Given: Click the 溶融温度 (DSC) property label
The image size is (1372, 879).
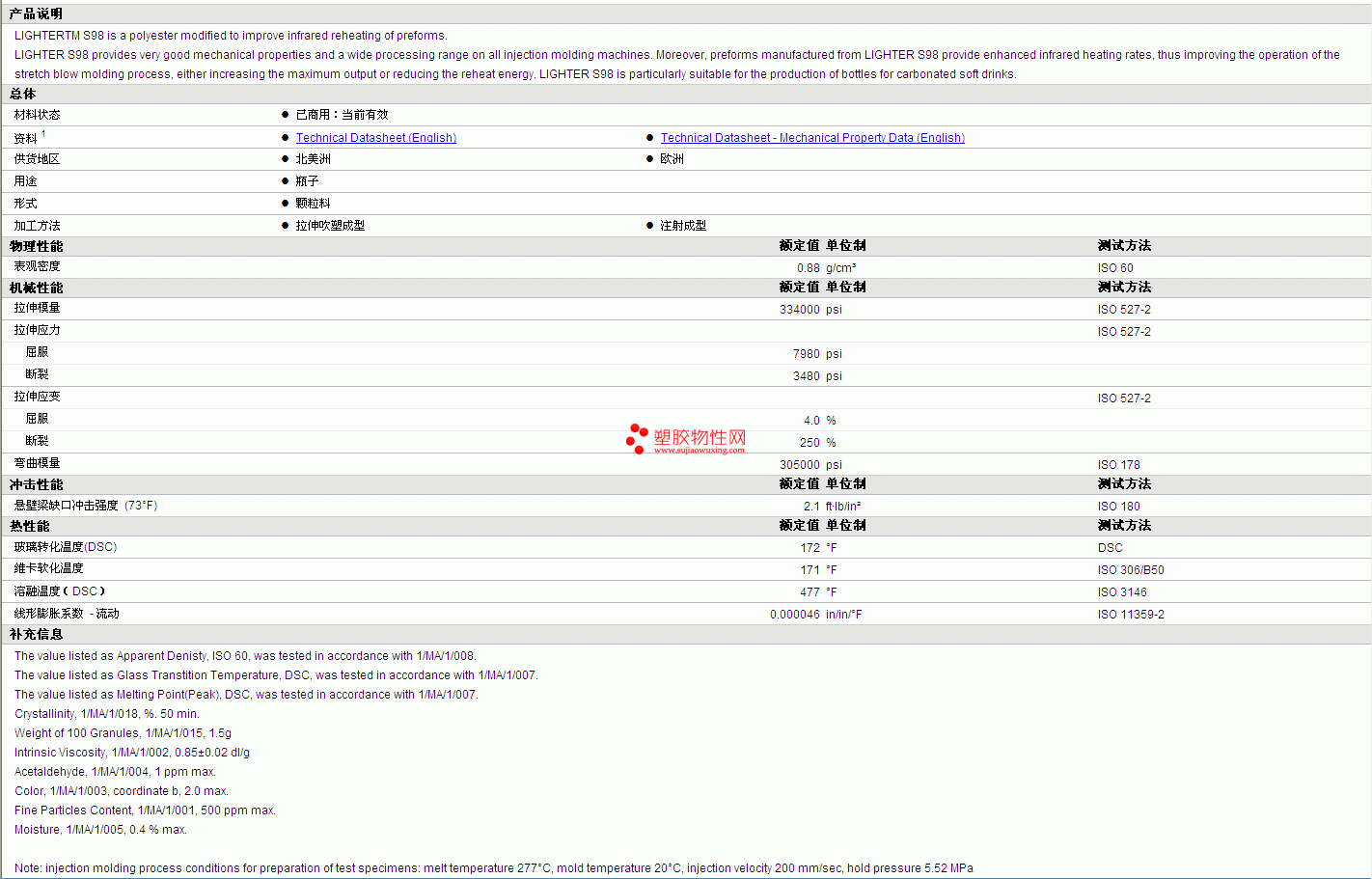Looking at the screenshot, I should coord(60,591).
